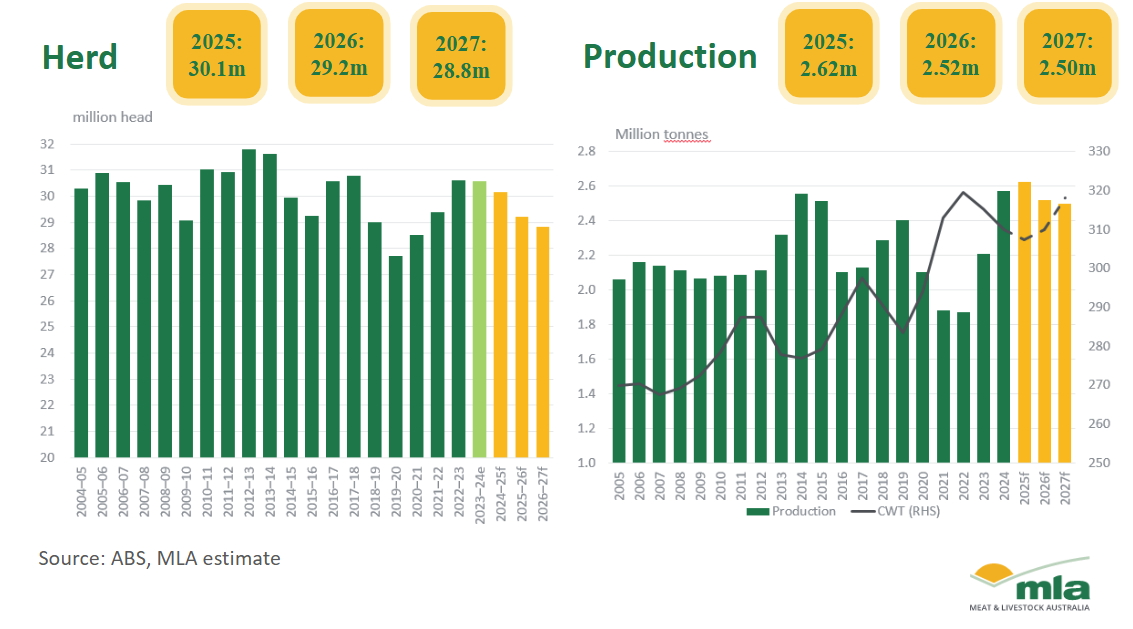Select the "2027: 2.50m" production callout box
1133x629 pixels.
point(1067,54)
